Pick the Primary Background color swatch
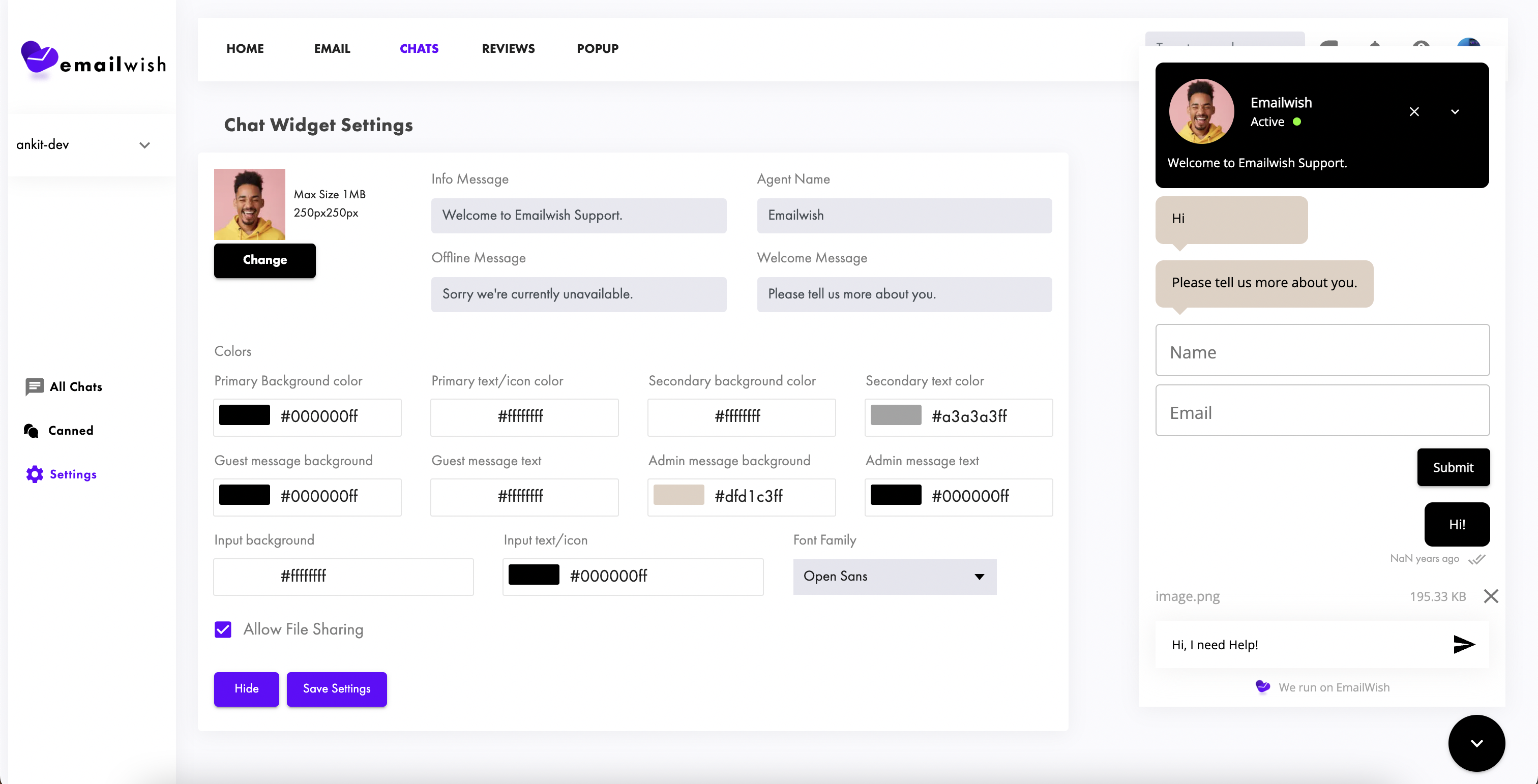The height and width of the screenshot is (784, 1538). [x=244, y=415]
